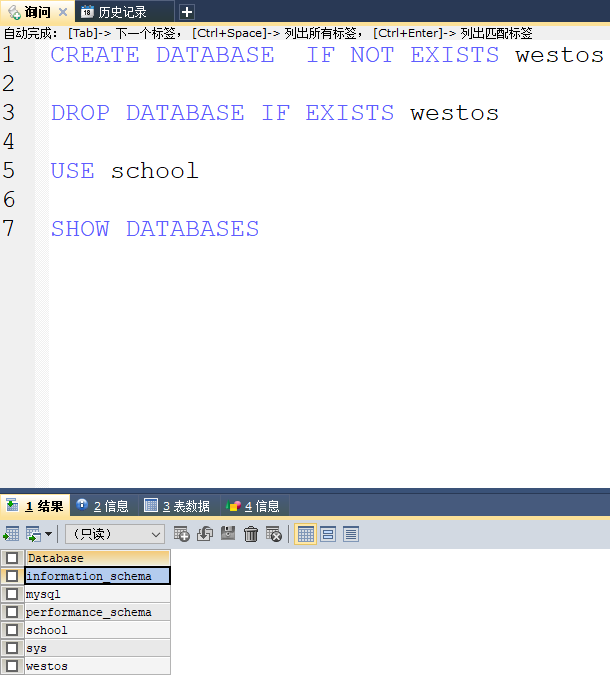Viewport: 610px width, 680px height.
Task: Check the westos row checkbox
Action: pos(12,666)
